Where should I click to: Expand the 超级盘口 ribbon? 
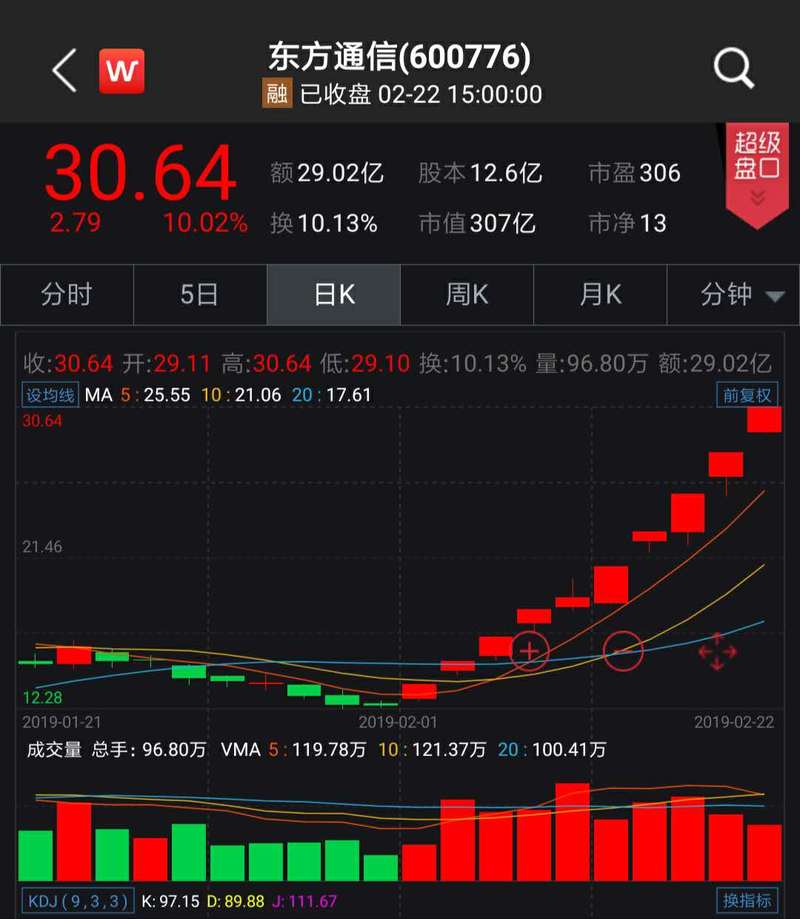[x=757, y=176]
